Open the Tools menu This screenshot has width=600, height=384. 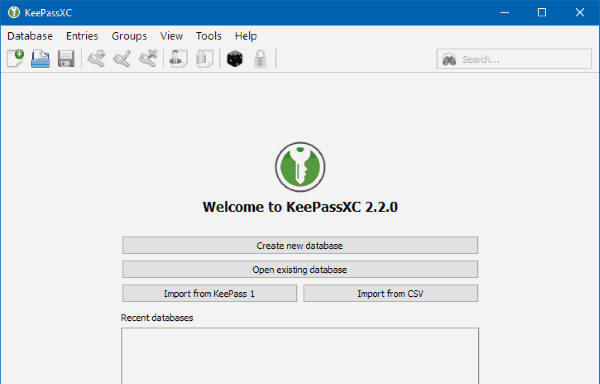coord(209,36)
